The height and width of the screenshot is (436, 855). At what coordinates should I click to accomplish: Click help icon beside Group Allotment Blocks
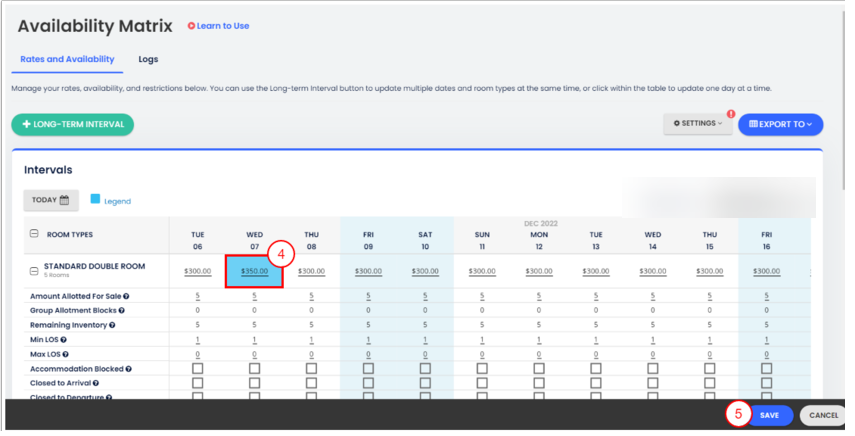[x=122, y=311]
